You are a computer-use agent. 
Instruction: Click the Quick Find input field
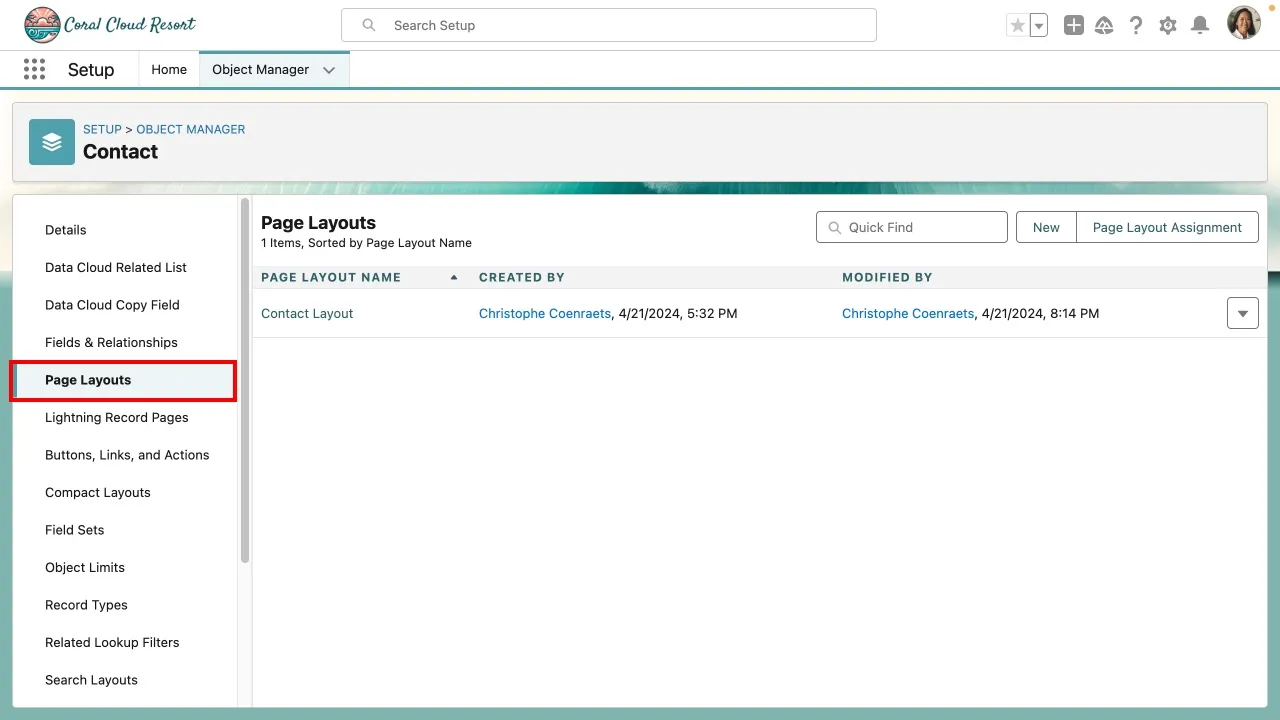(x=912, y=227)
